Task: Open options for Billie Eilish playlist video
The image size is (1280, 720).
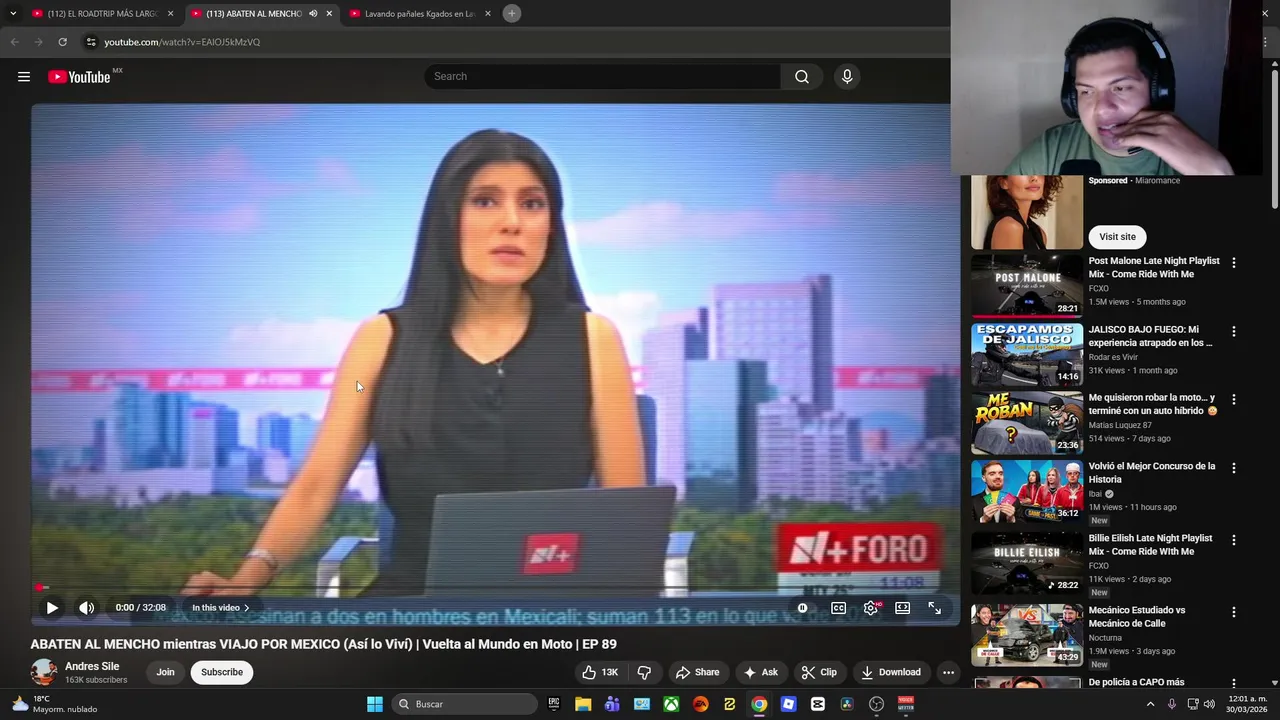Action: pyautogui.click(x=1233, y=540)
